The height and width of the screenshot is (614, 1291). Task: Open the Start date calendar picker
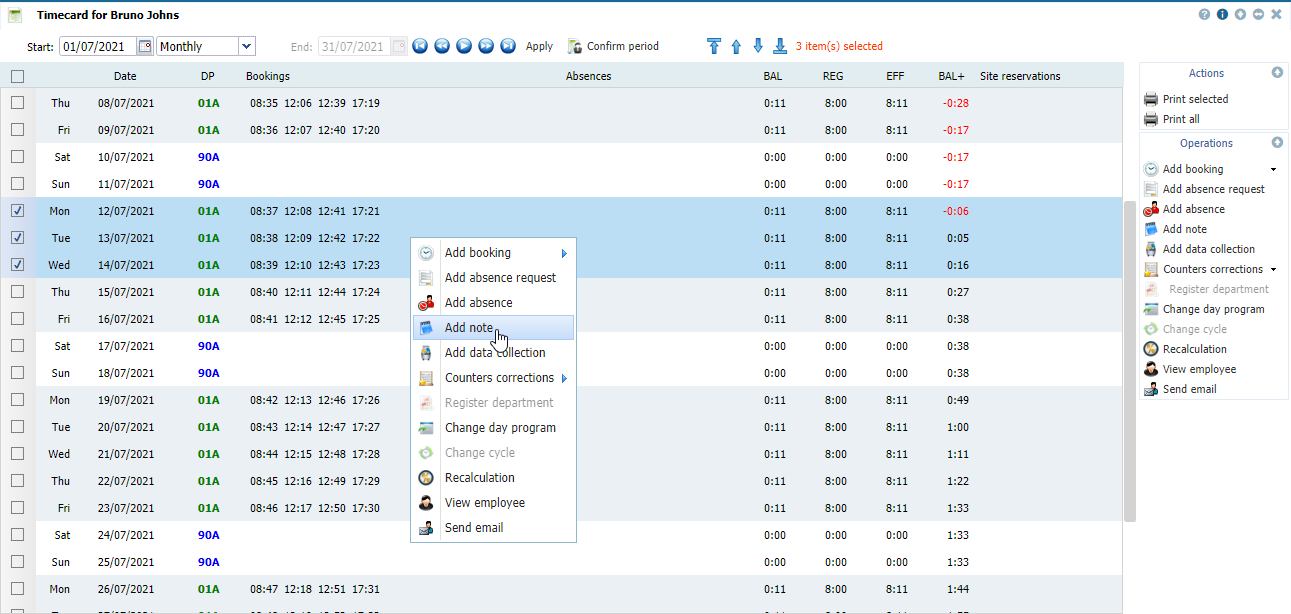point(145,46)
